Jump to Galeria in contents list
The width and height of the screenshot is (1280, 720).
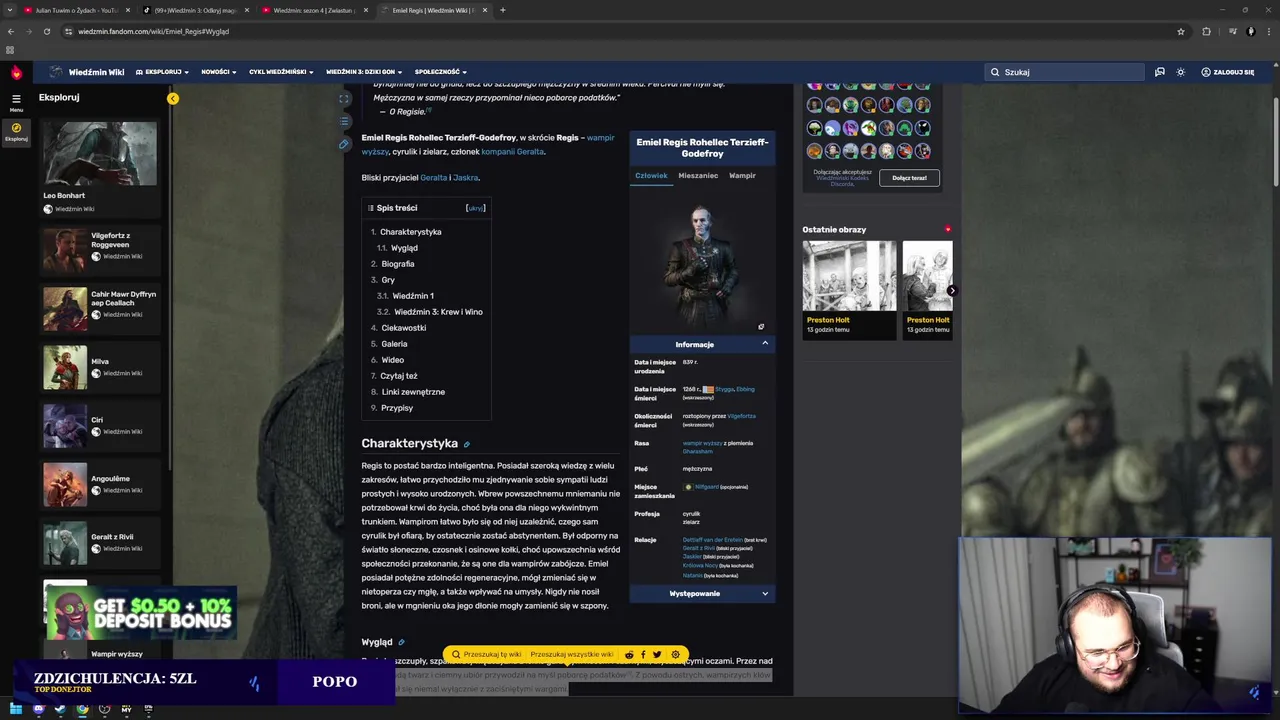[394, 344]
